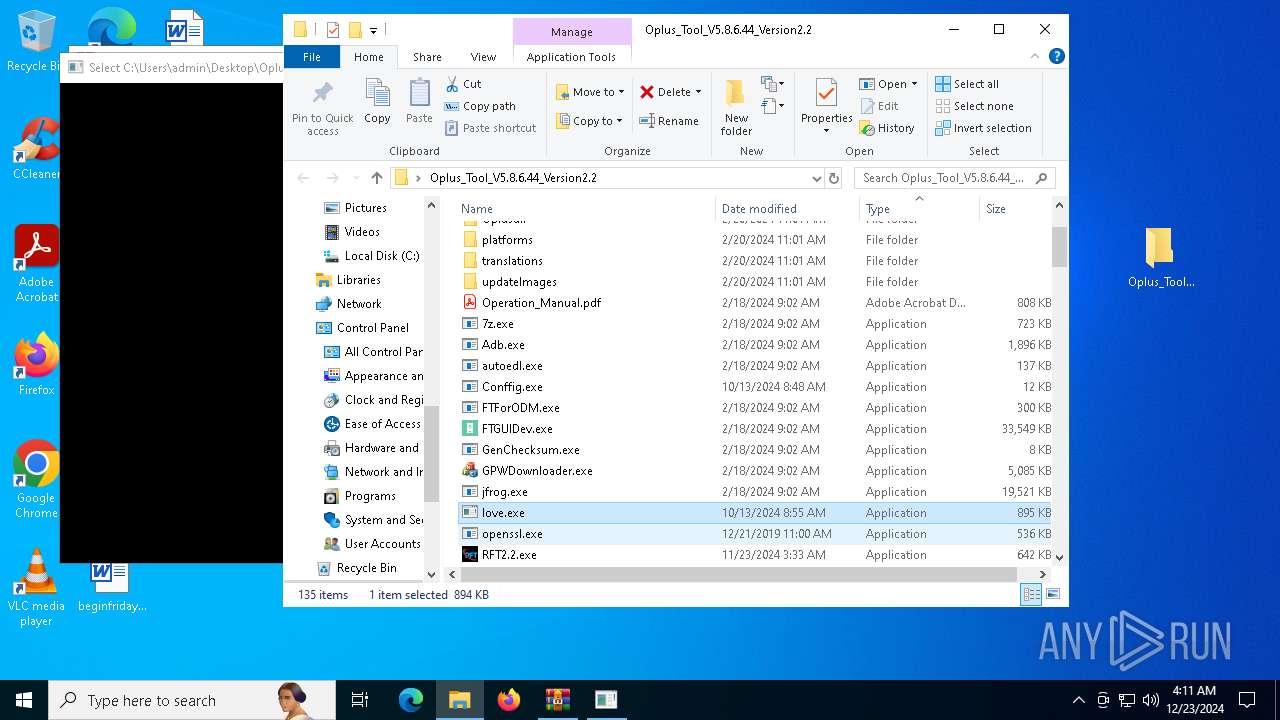
Task: Click the Copy ribbon icon
Action: point(377,102)
